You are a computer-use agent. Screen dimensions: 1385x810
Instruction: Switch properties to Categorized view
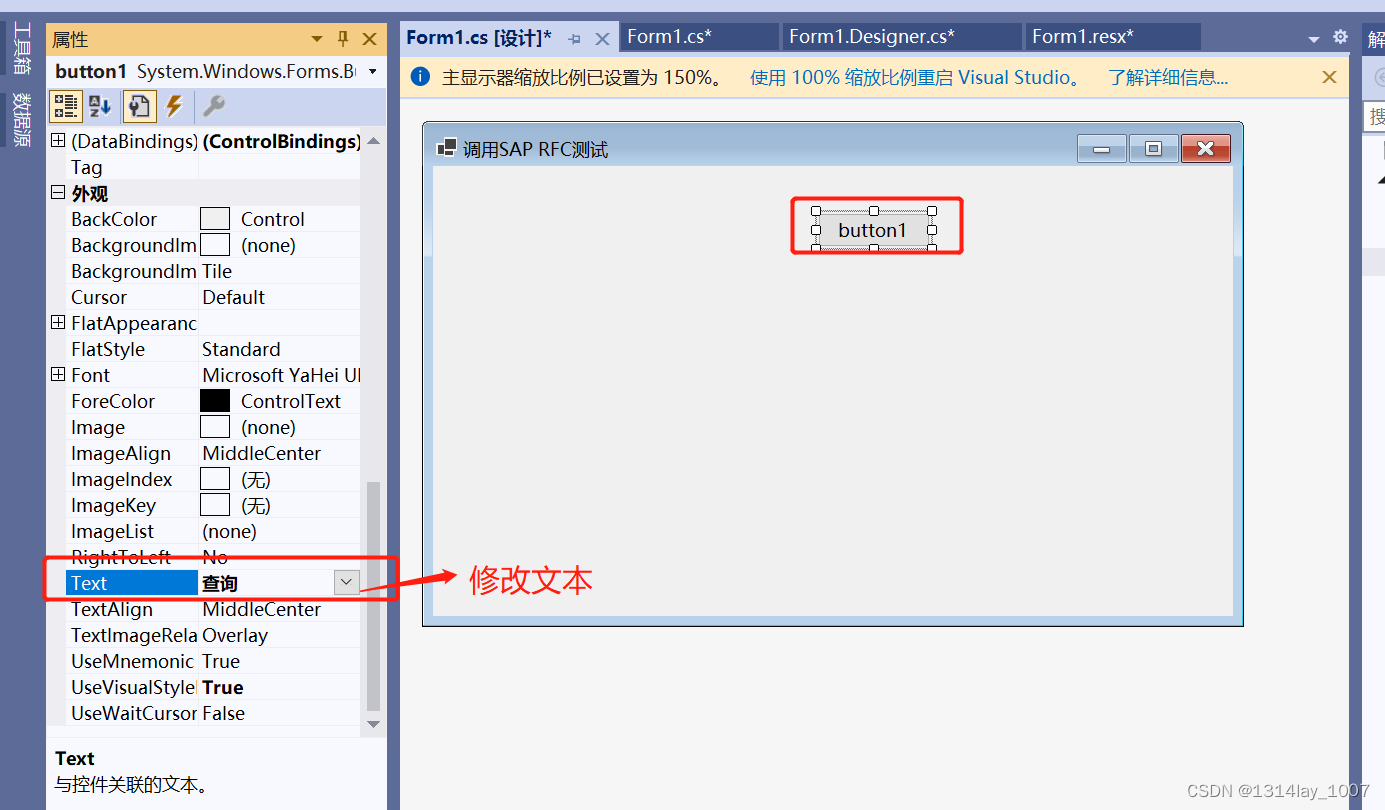tap(66, 106)
